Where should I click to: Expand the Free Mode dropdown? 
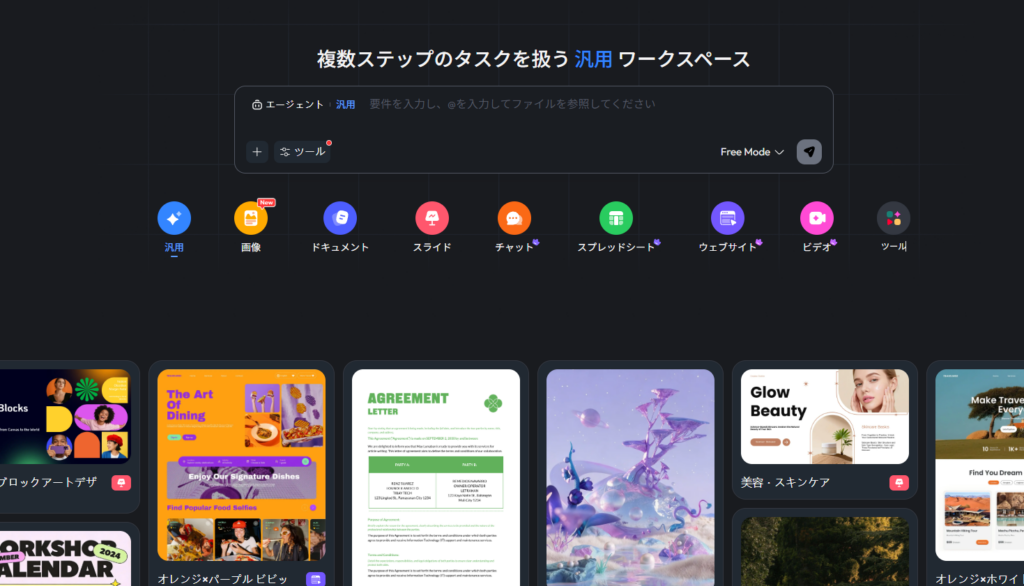point(752,152)
